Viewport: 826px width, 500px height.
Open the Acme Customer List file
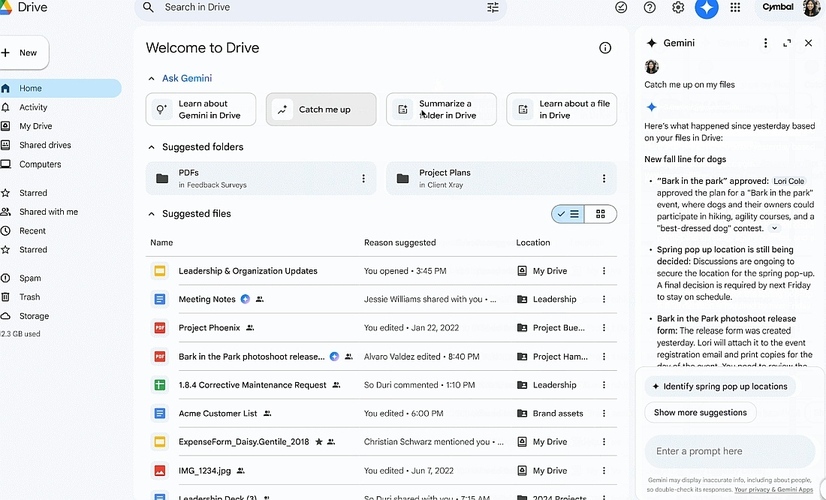point(218,414)
